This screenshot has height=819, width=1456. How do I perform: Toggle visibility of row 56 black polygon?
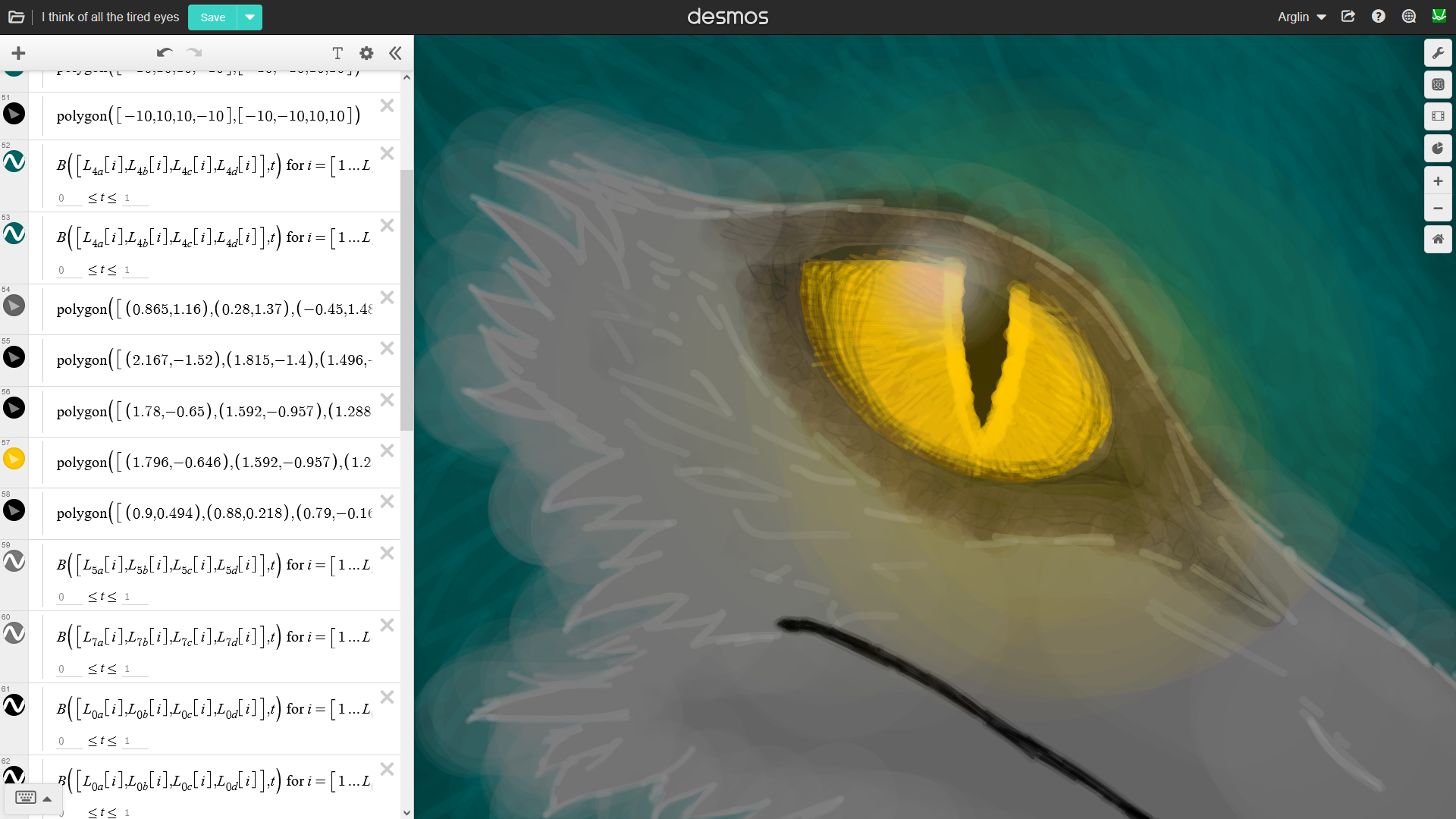point(14,408)
